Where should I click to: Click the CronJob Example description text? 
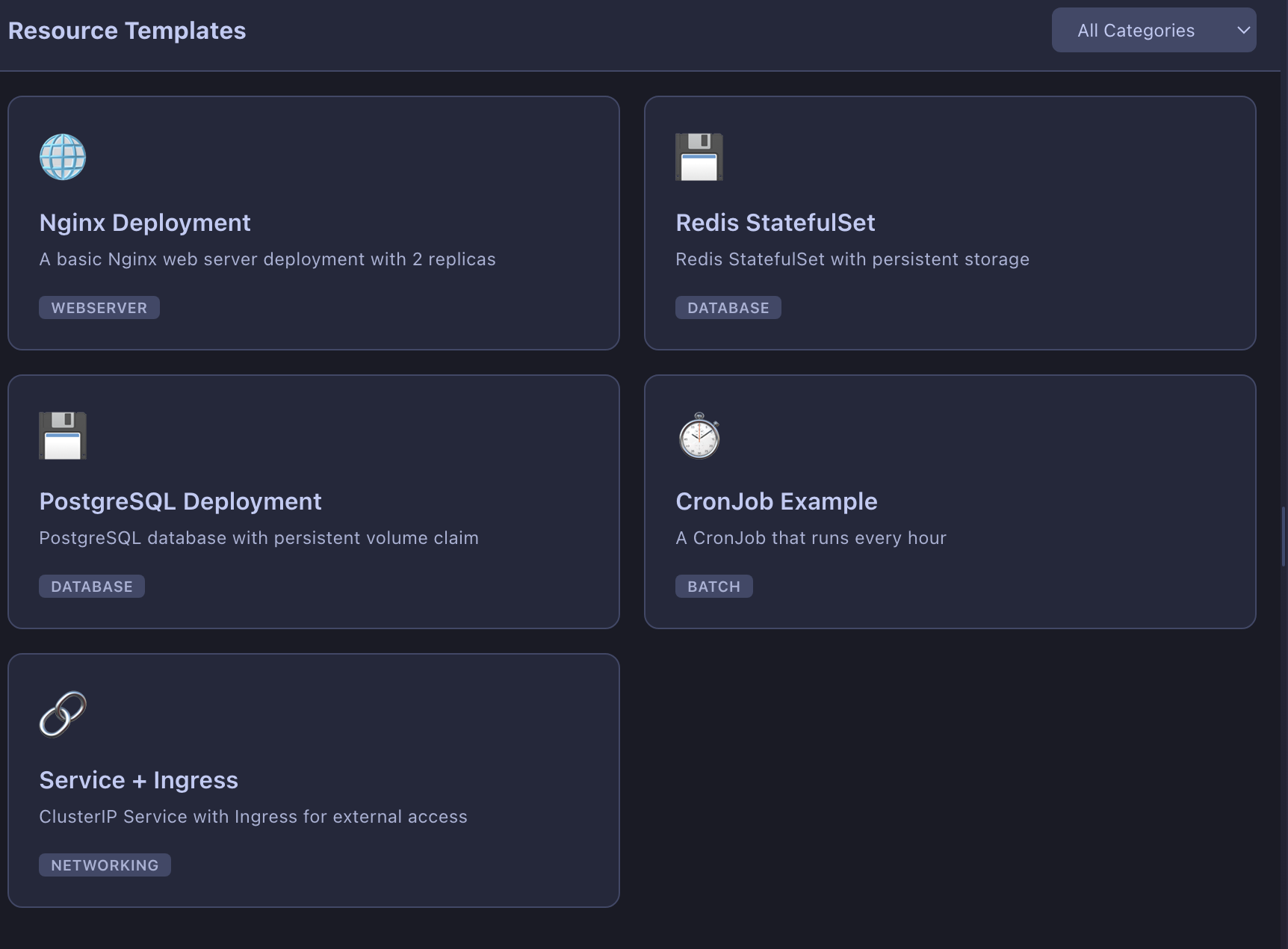point(811,537)
